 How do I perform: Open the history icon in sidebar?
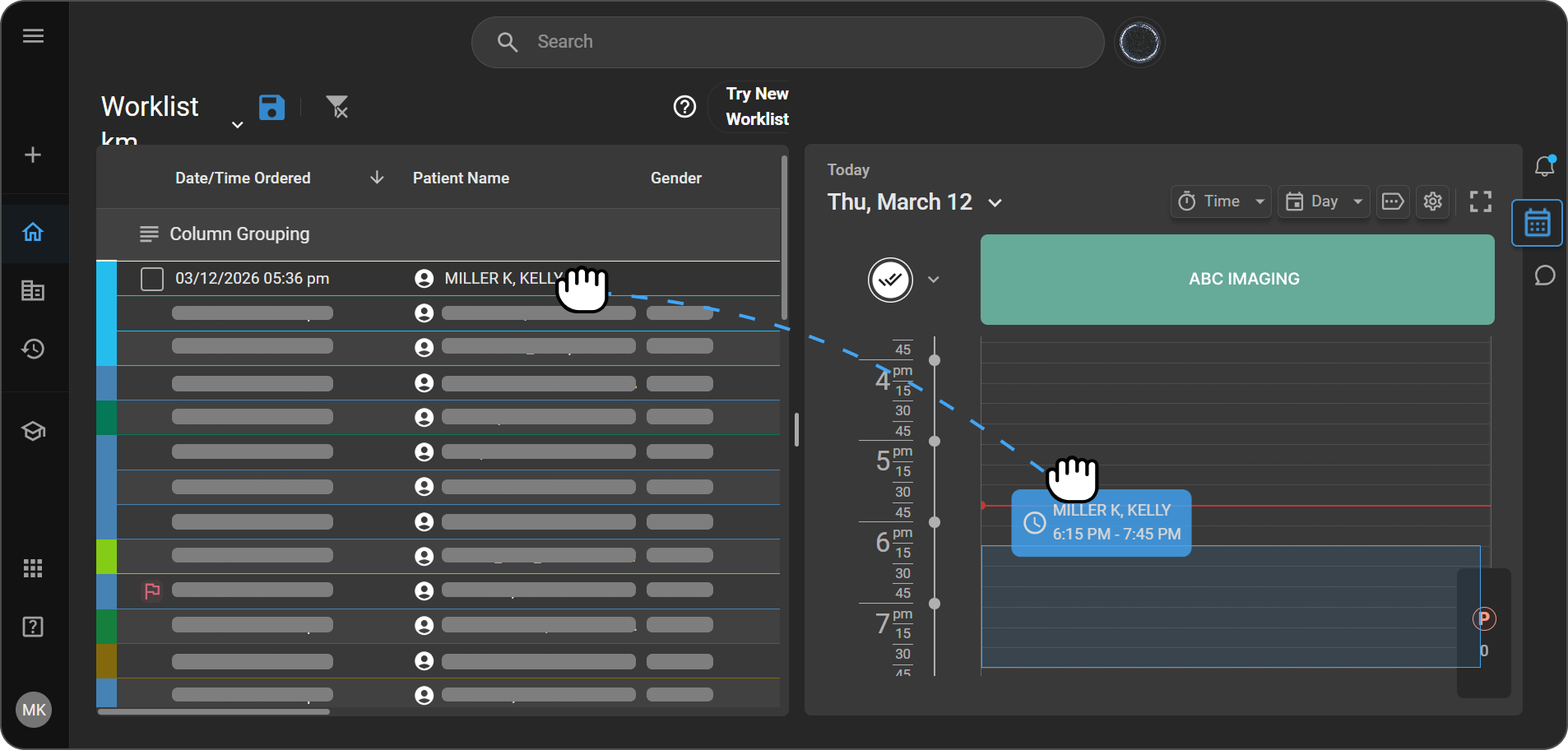tap(33, 350)
